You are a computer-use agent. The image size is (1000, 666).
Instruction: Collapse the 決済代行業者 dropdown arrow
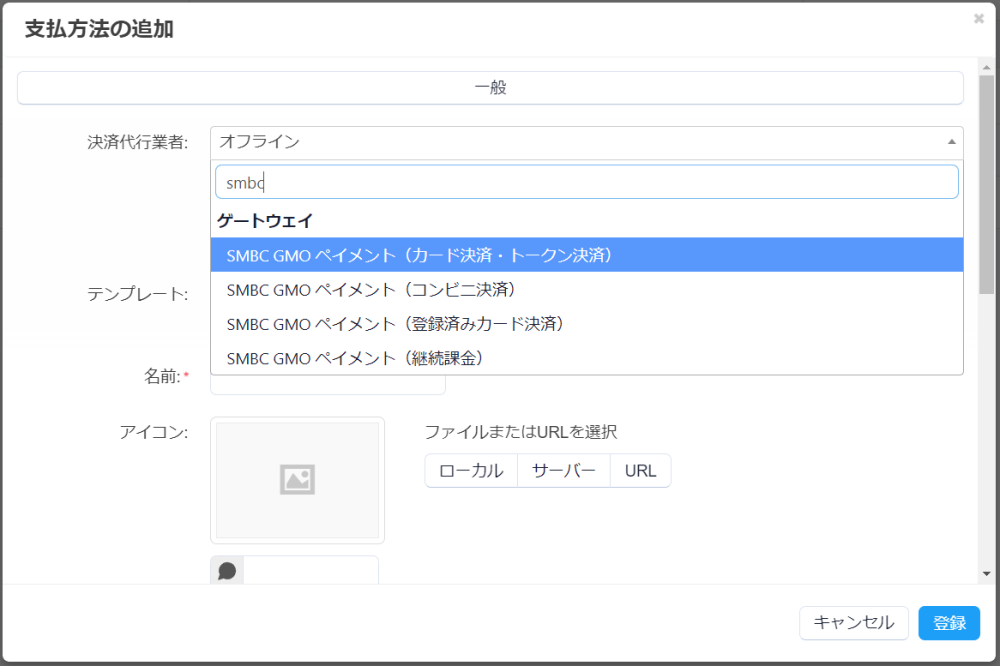point(951,142)
